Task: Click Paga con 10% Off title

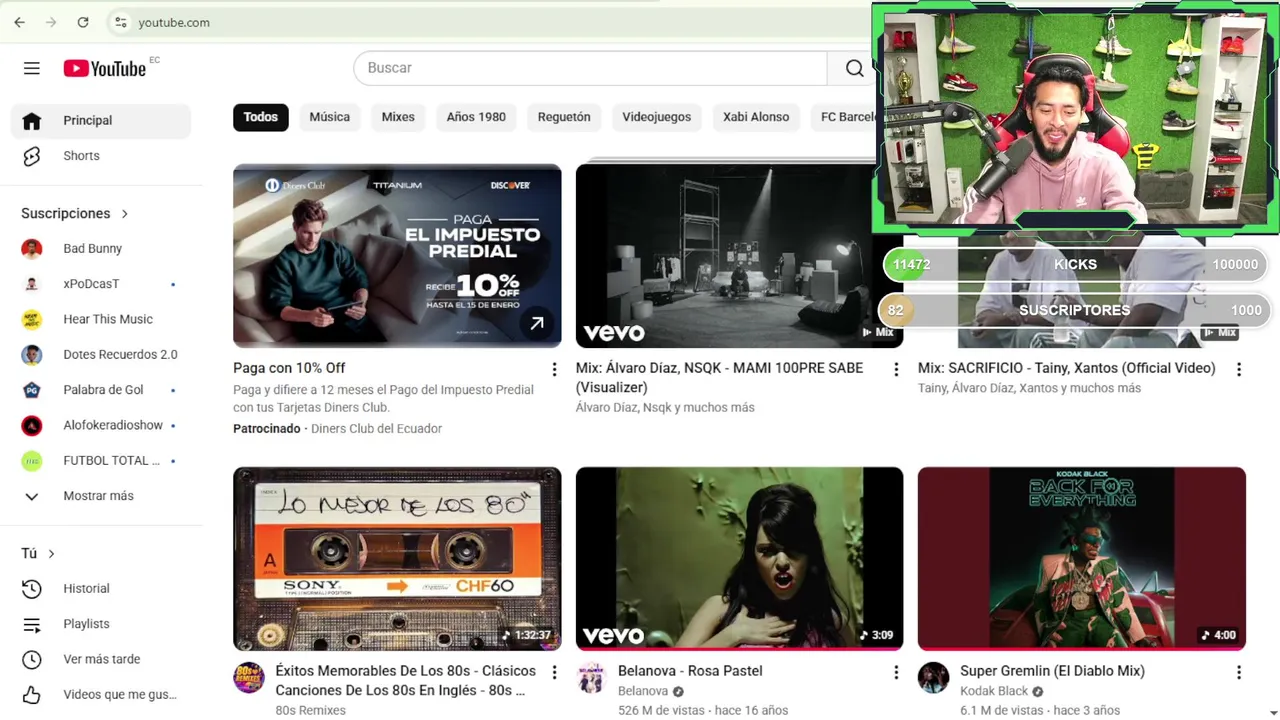Action: 289,368
